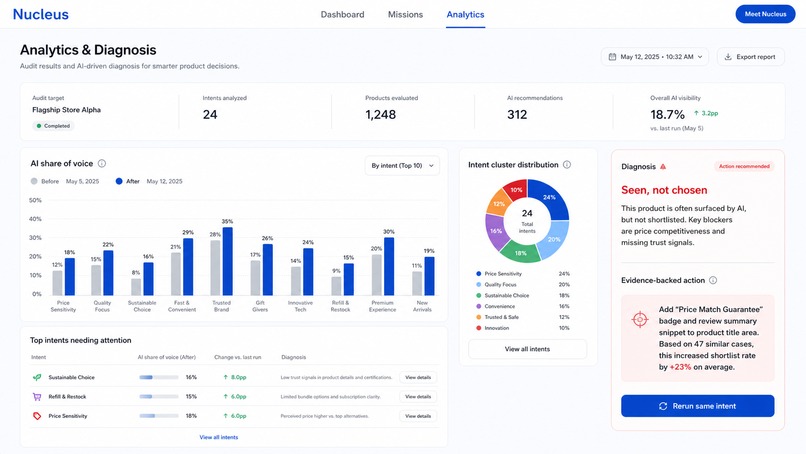Click the Diagnosis warning triangle icon
The image size is (806, 454).
[663, 167]
